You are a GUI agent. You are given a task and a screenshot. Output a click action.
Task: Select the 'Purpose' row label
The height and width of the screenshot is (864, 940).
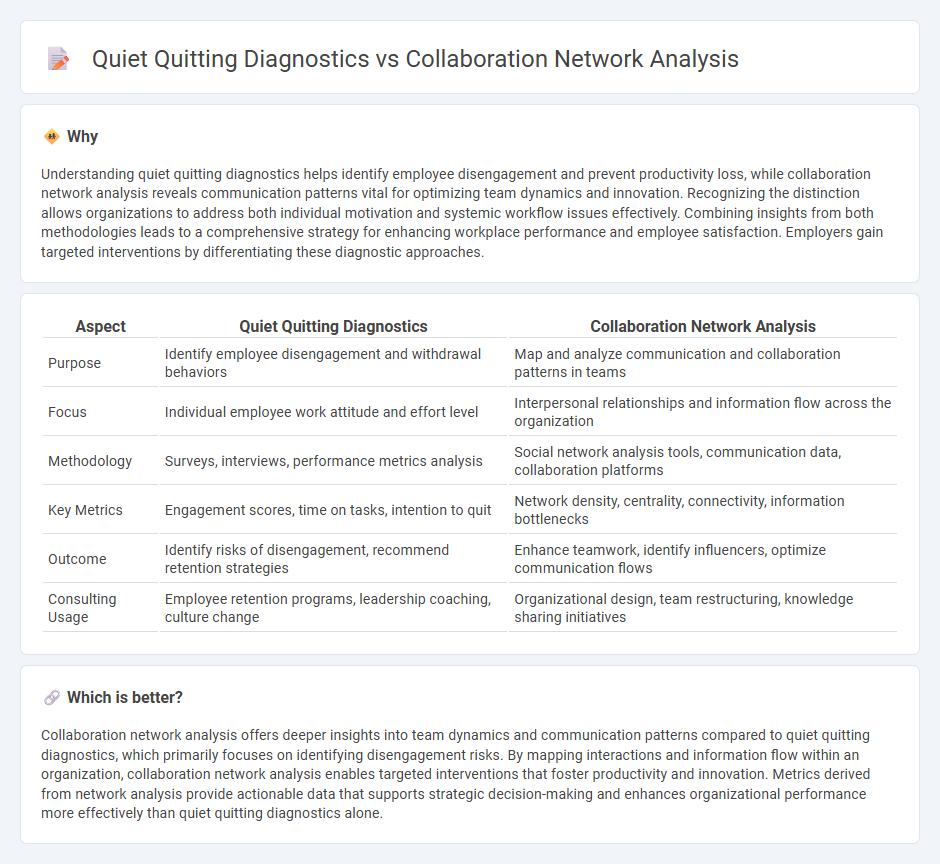(x=74, y=363)
